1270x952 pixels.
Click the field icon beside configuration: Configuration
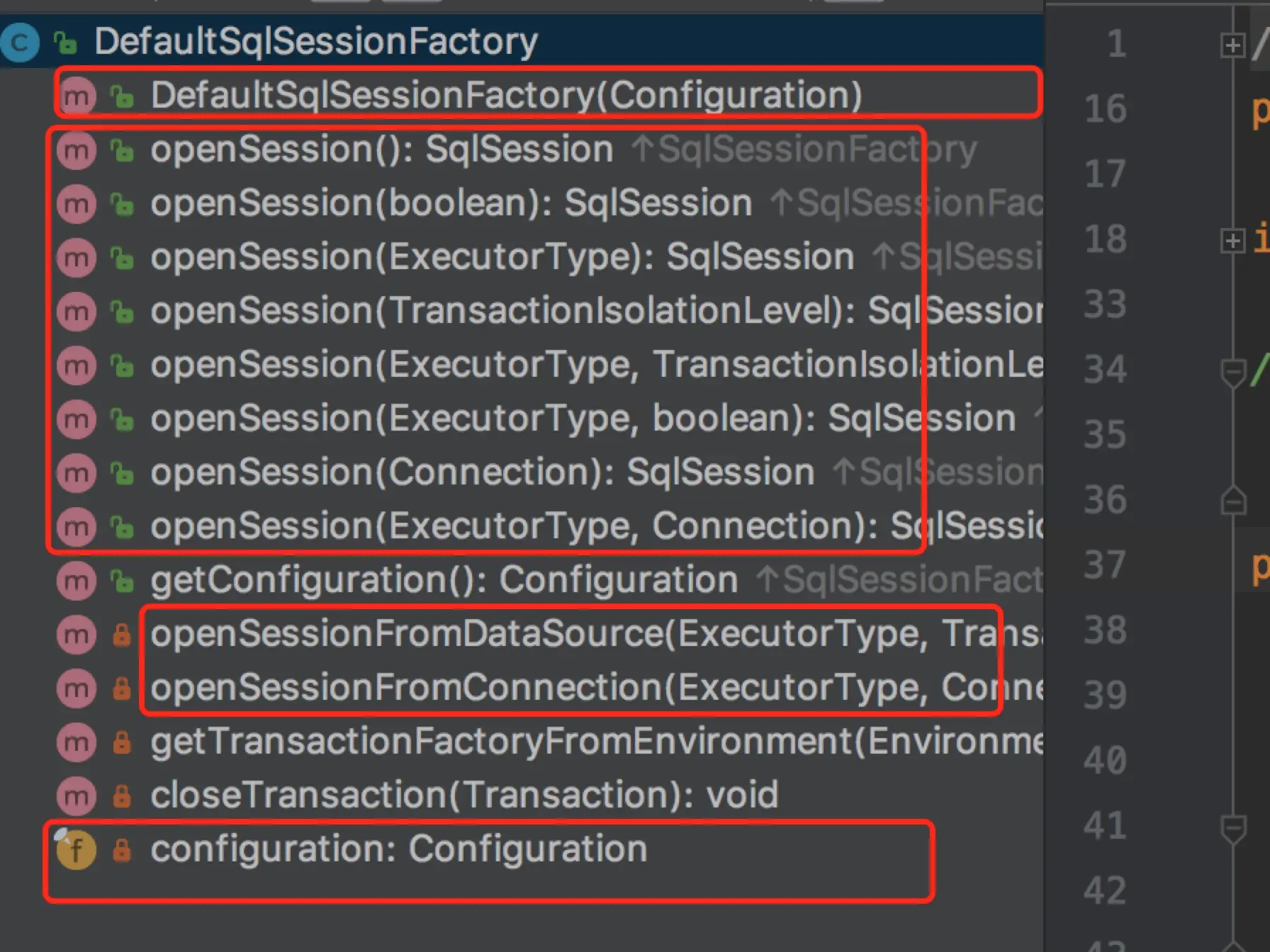click(76, 849)
